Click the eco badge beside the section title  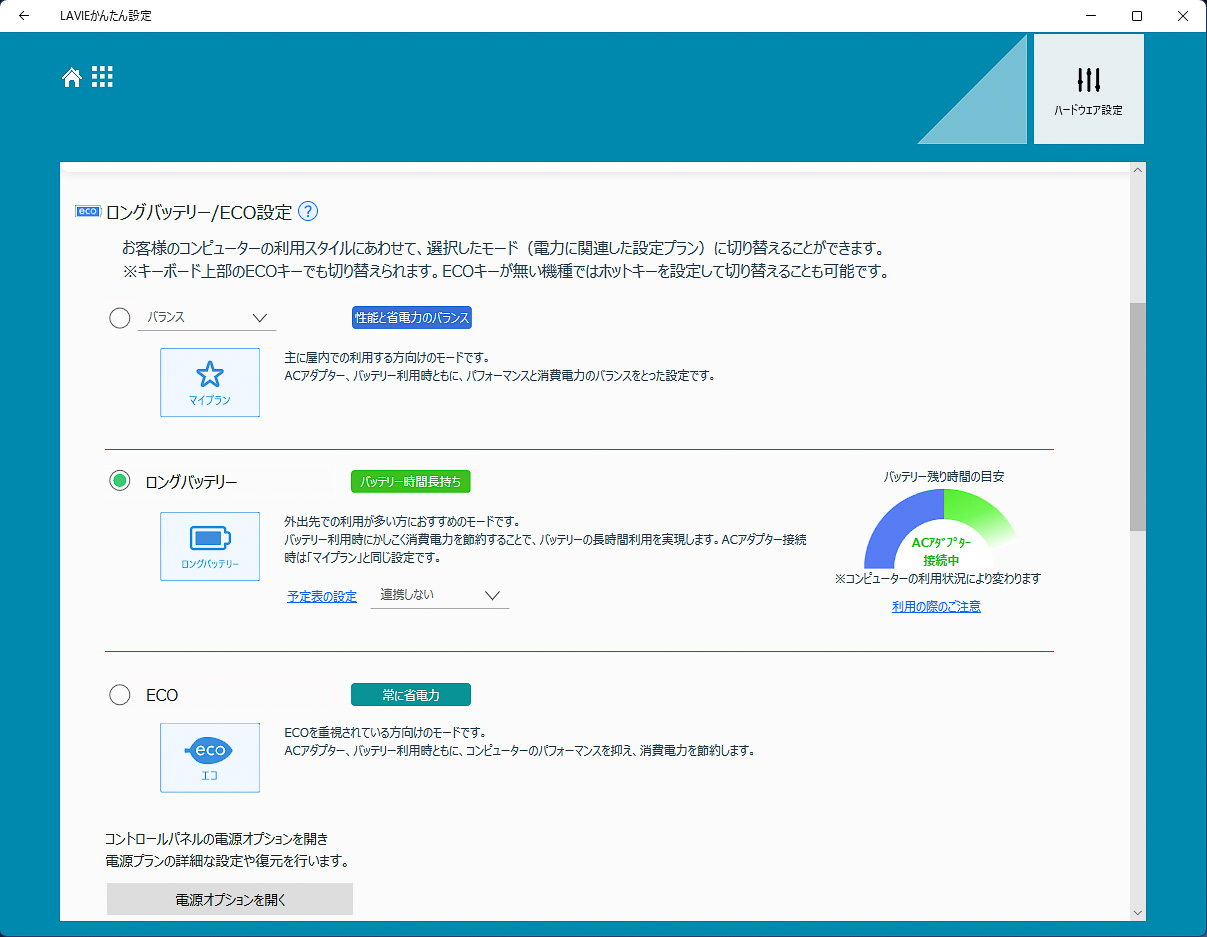point(88,211)
